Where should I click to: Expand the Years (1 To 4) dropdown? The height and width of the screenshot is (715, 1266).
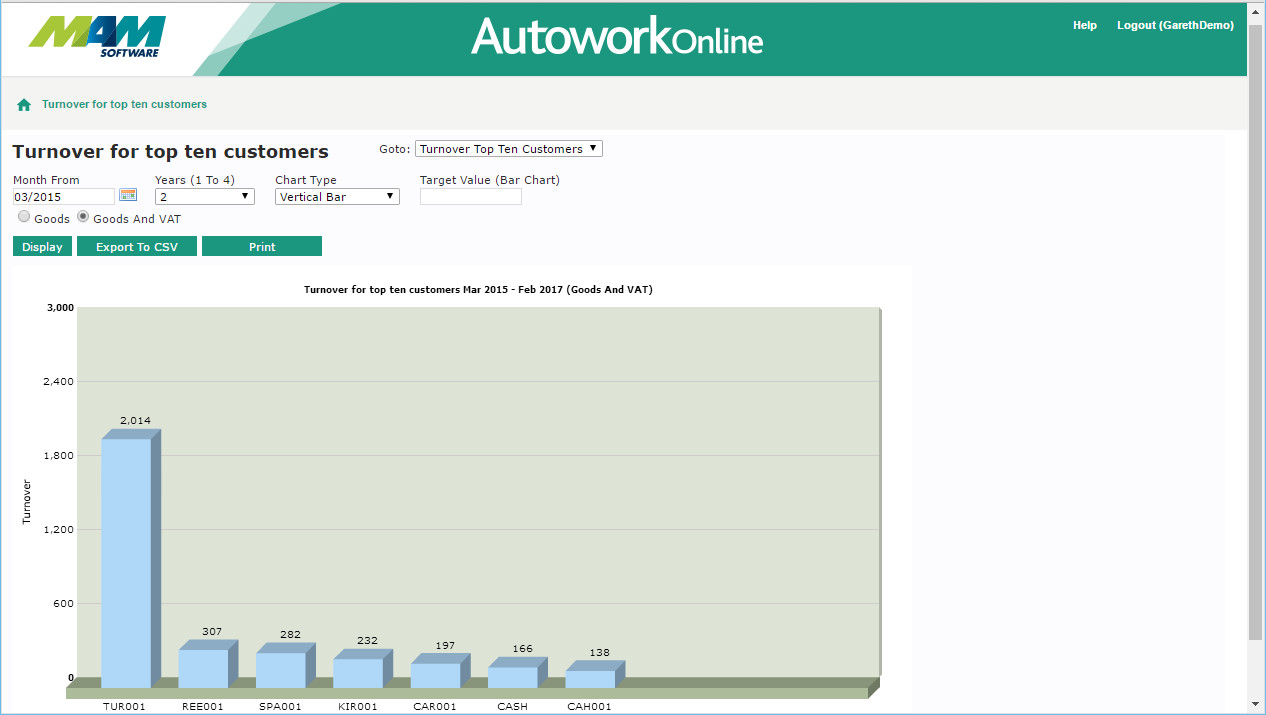[x=204, y=197]
